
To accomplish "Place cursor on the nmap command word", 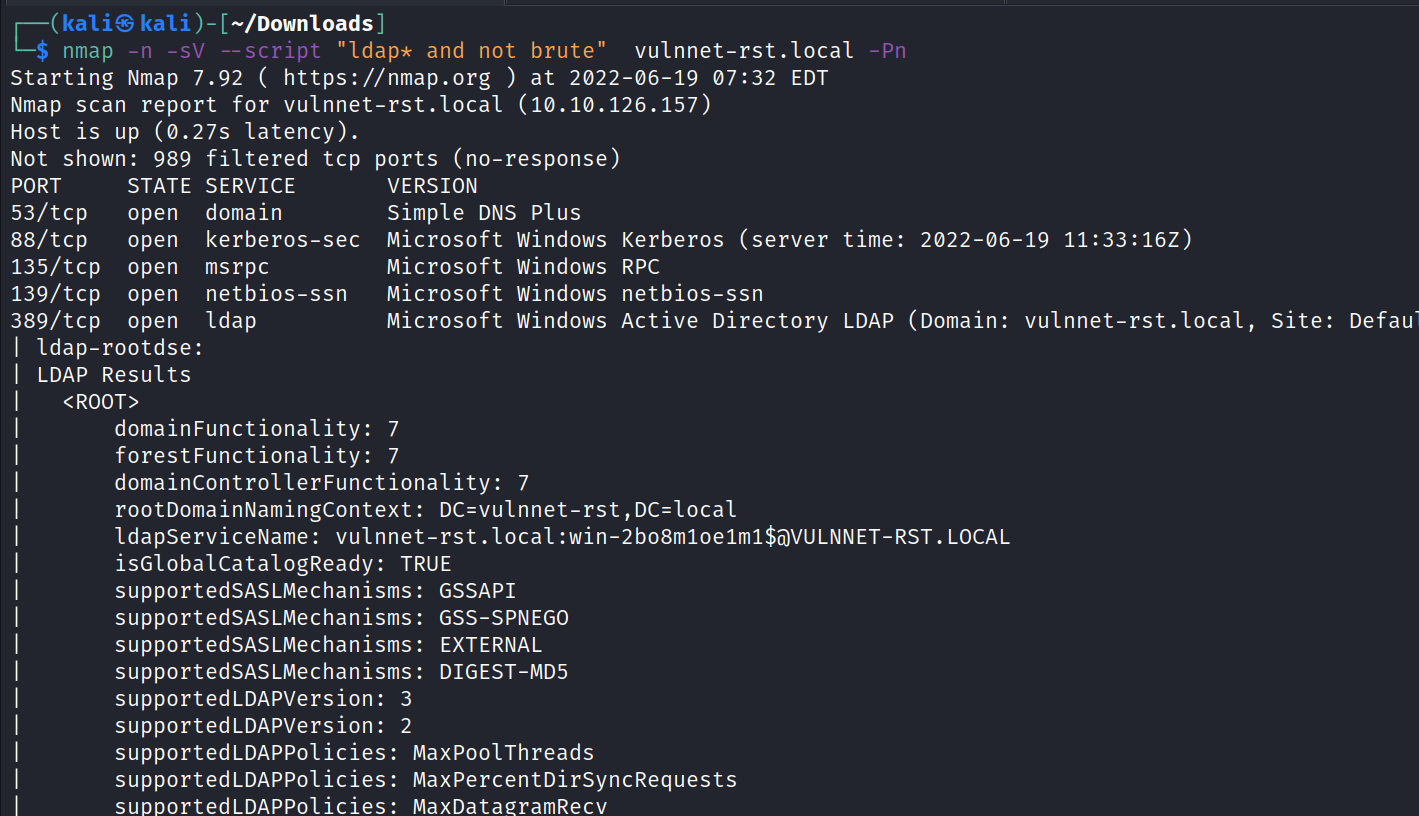I will pos(87,51).
